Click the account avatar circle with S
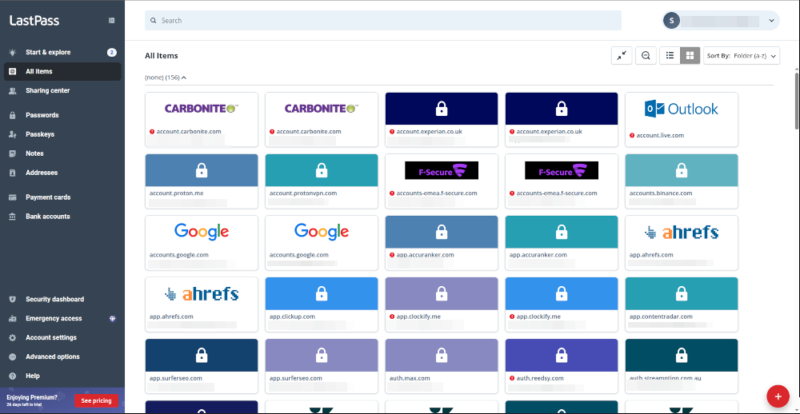This screenshot has height=414, width=800. tap(671, 20)
